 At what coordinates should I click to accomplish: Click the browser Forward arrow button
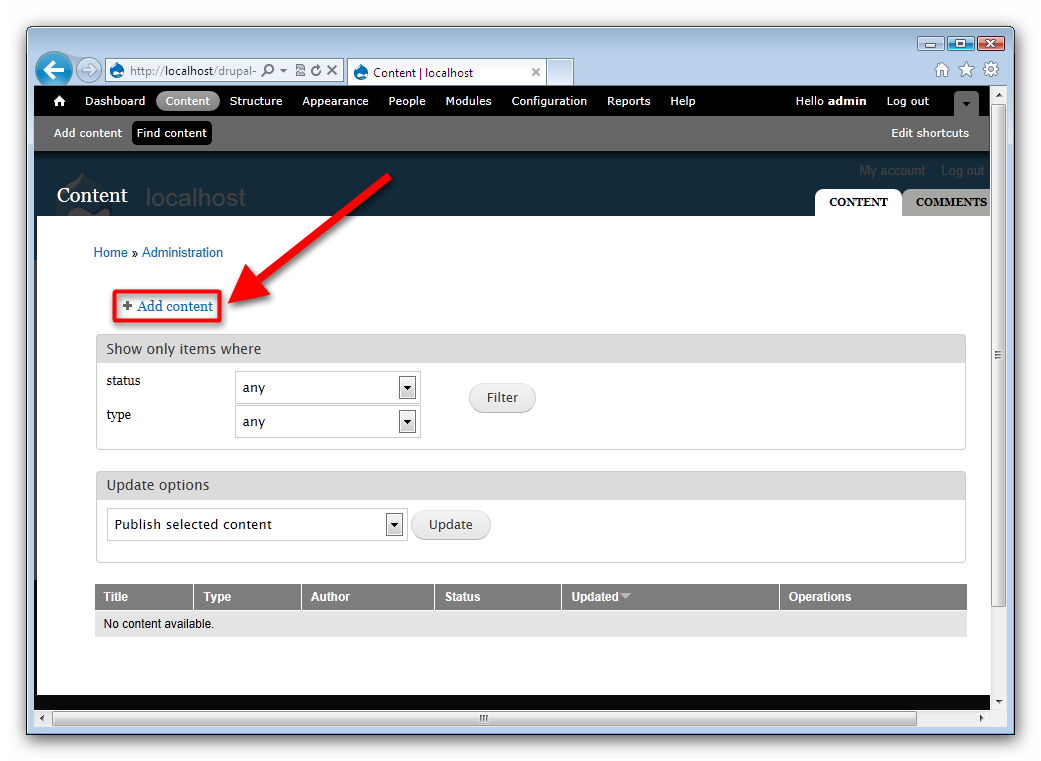(x=88, y=70)
